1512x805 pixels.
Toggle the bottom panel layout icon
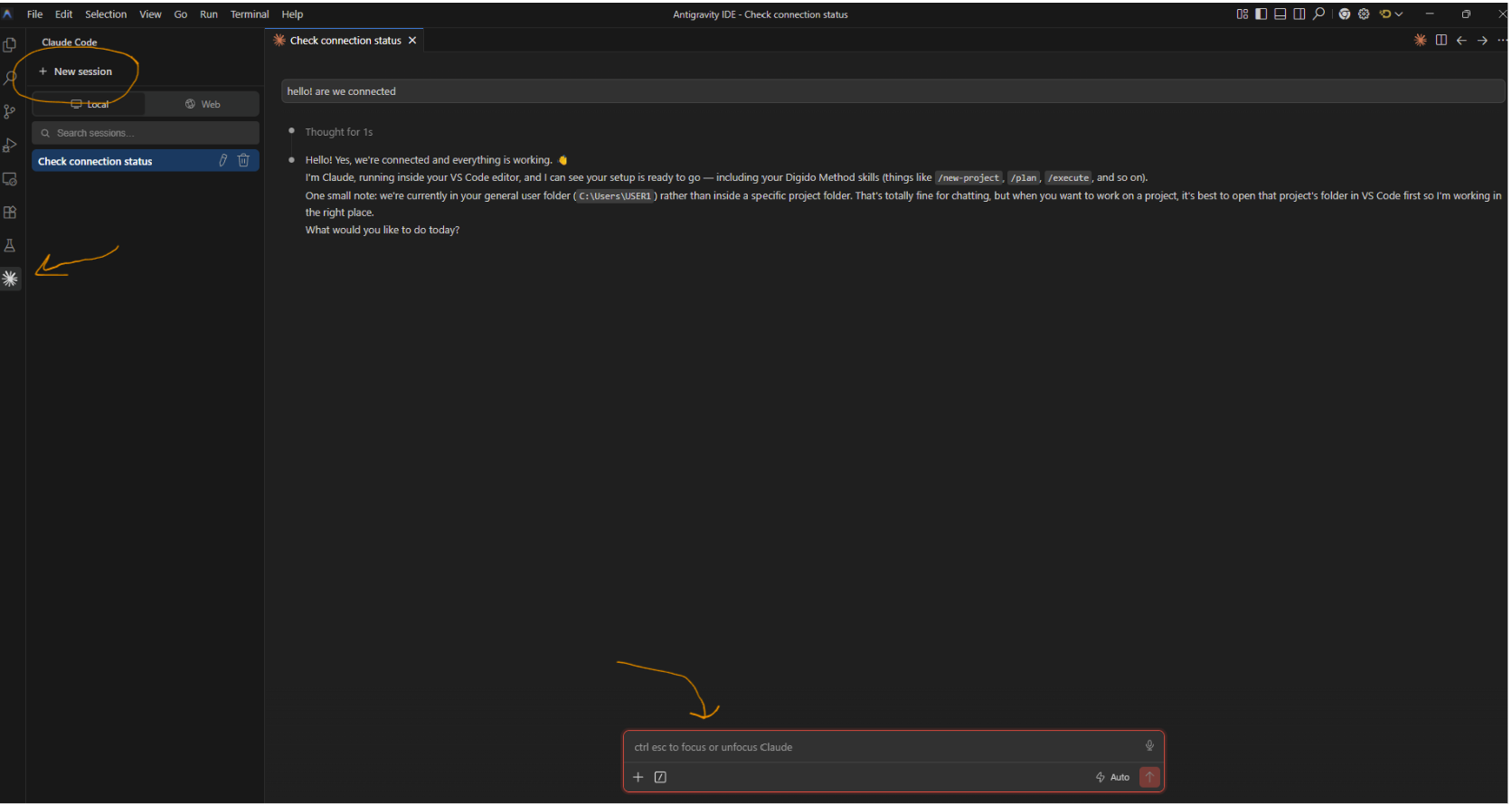point(1280,14)
